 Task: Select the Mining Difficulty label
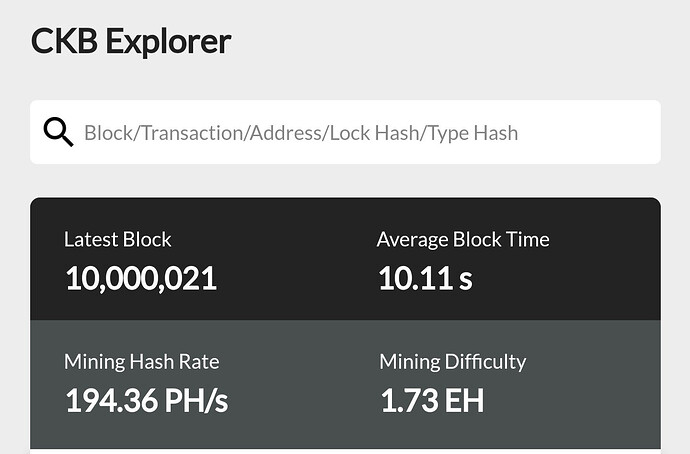pyautogui.click(x=453, y=362)
